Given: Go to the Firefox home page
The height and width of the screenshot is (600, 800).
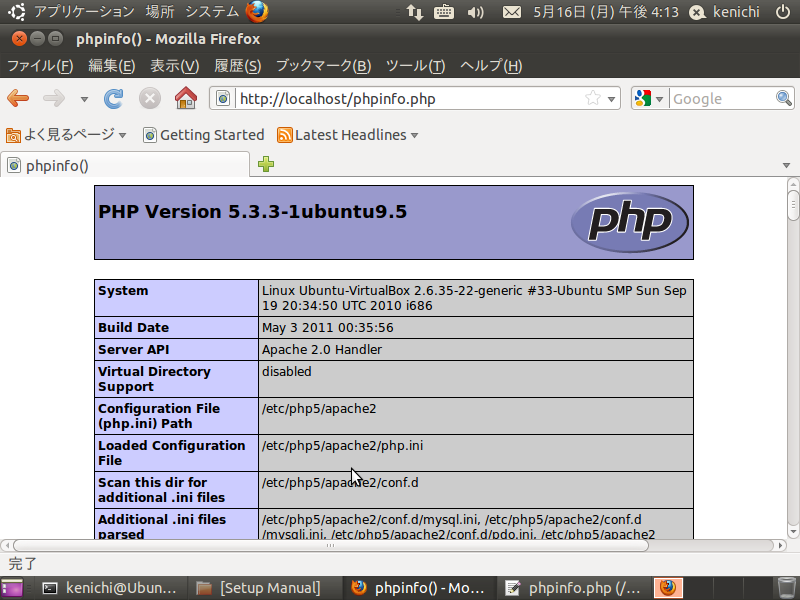Looking at the screenshot, I should pyautogui.click(x=186, y=98).
